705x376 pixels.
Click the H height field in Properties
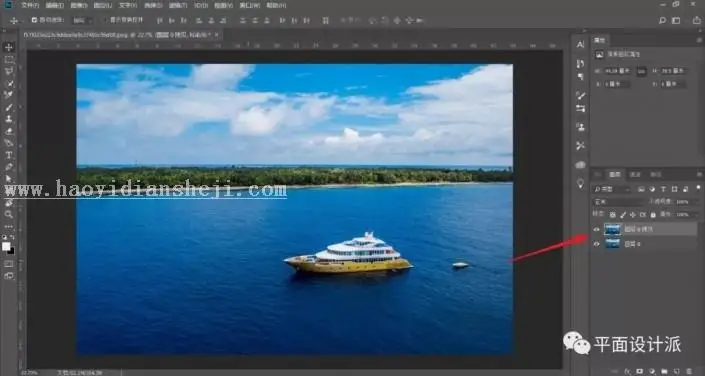coord(673,71)
